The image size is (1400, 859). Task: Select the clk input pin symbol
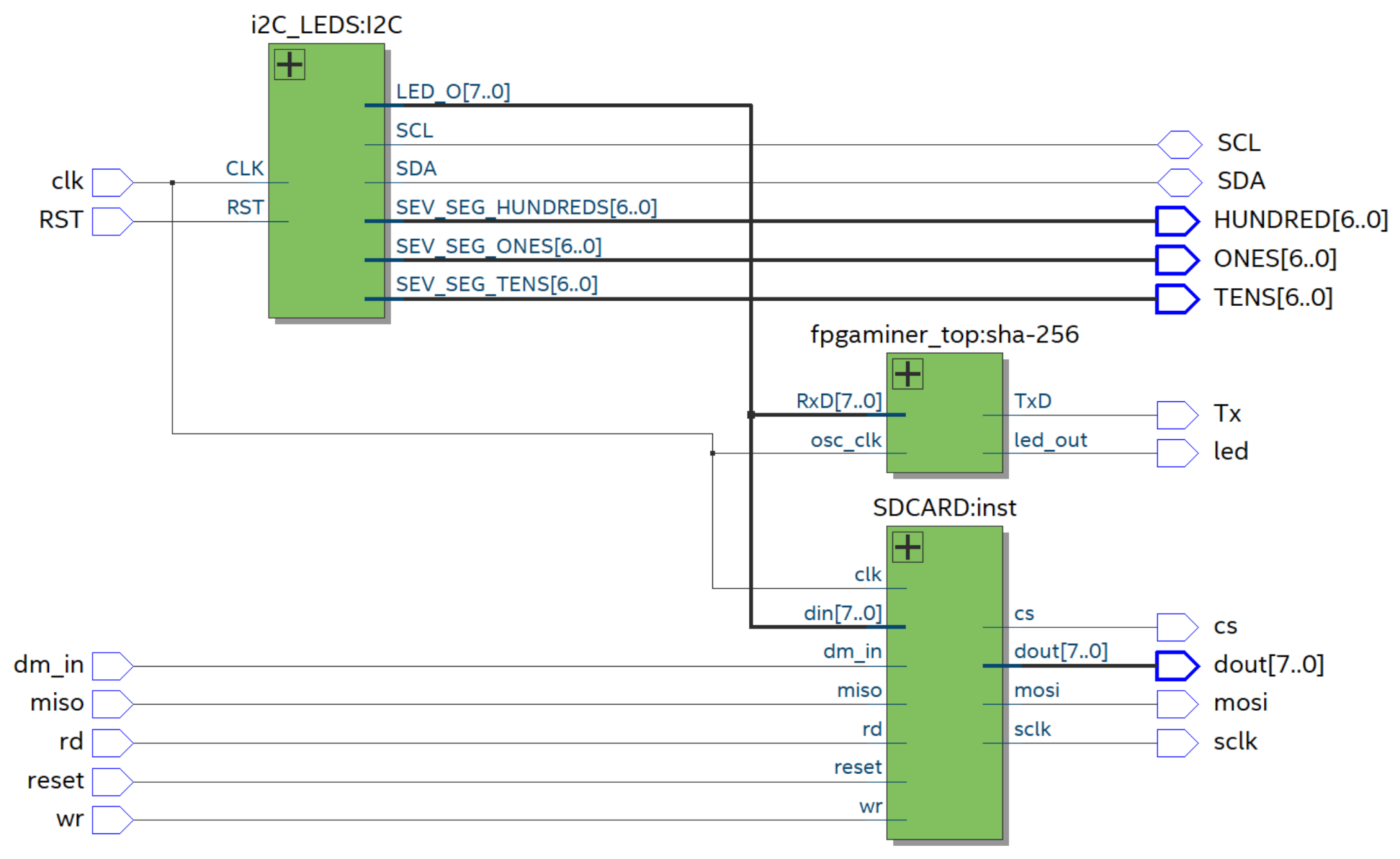point(112,183)
